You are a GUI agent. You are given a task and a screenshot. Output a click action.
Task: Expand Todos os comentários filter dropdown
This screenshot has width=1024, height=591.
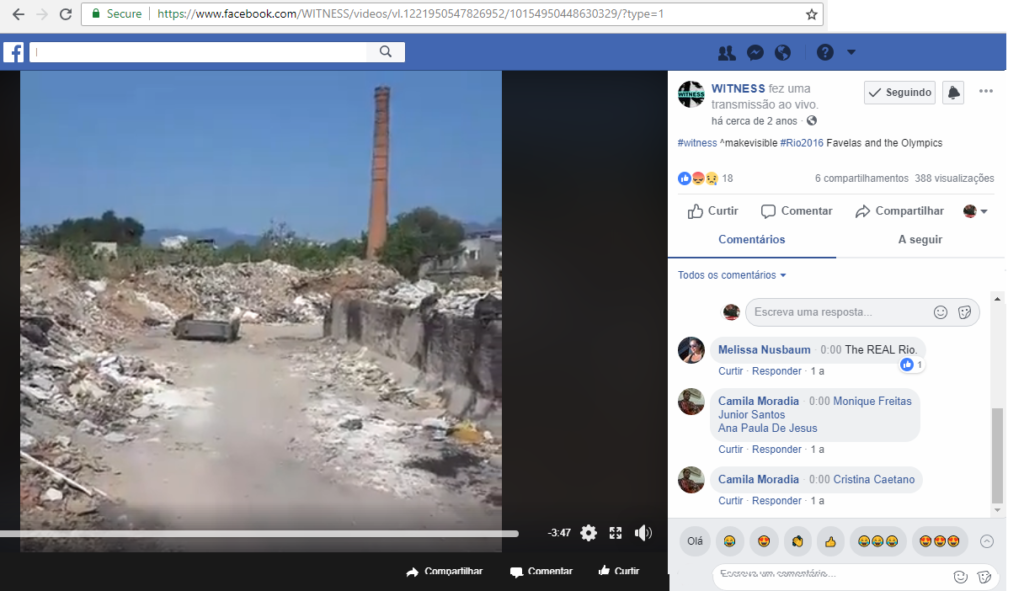tap(732, 275)
